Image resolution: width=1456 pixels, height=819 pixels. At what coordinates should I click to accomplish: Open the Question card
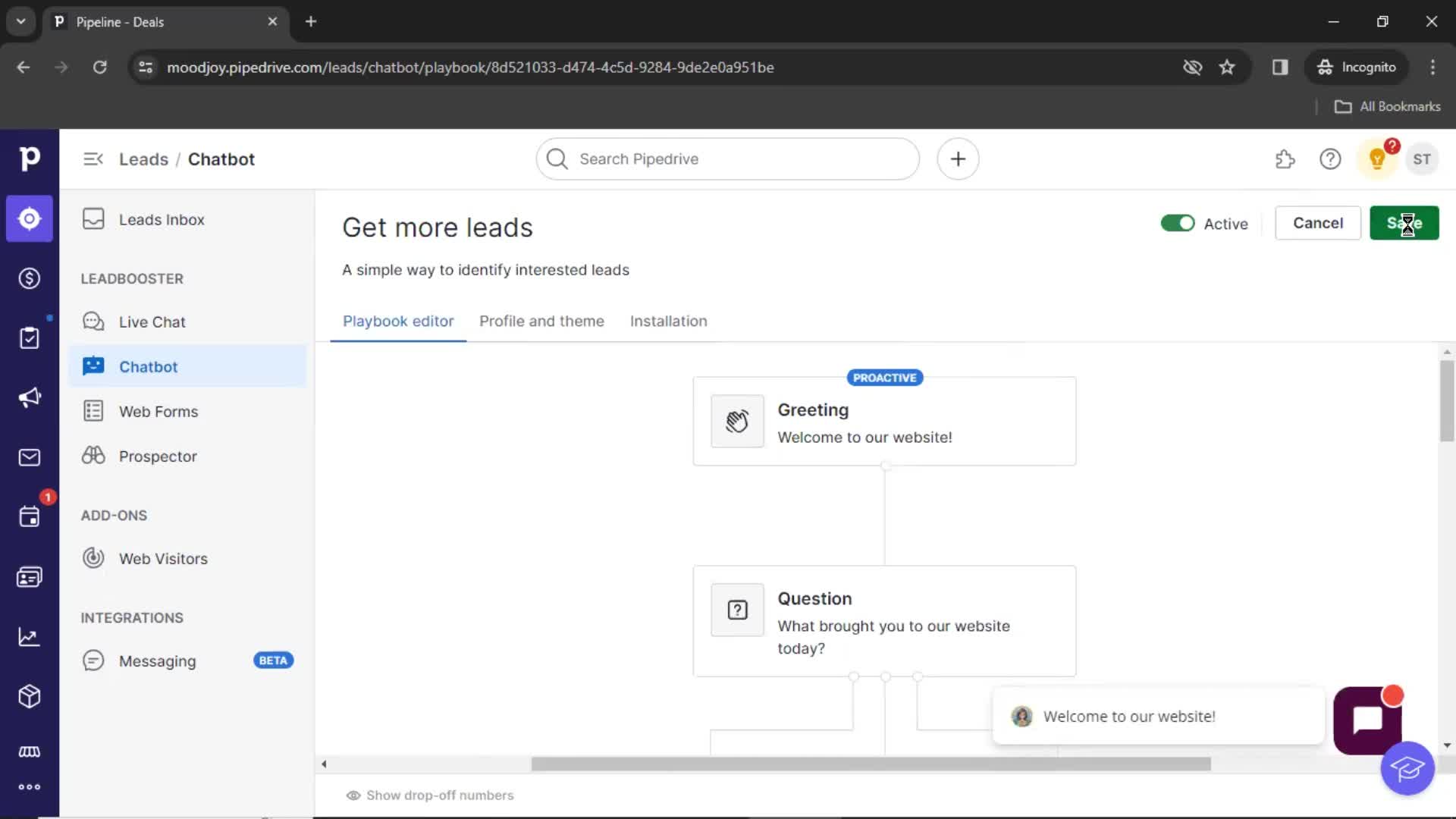[884, 621]
